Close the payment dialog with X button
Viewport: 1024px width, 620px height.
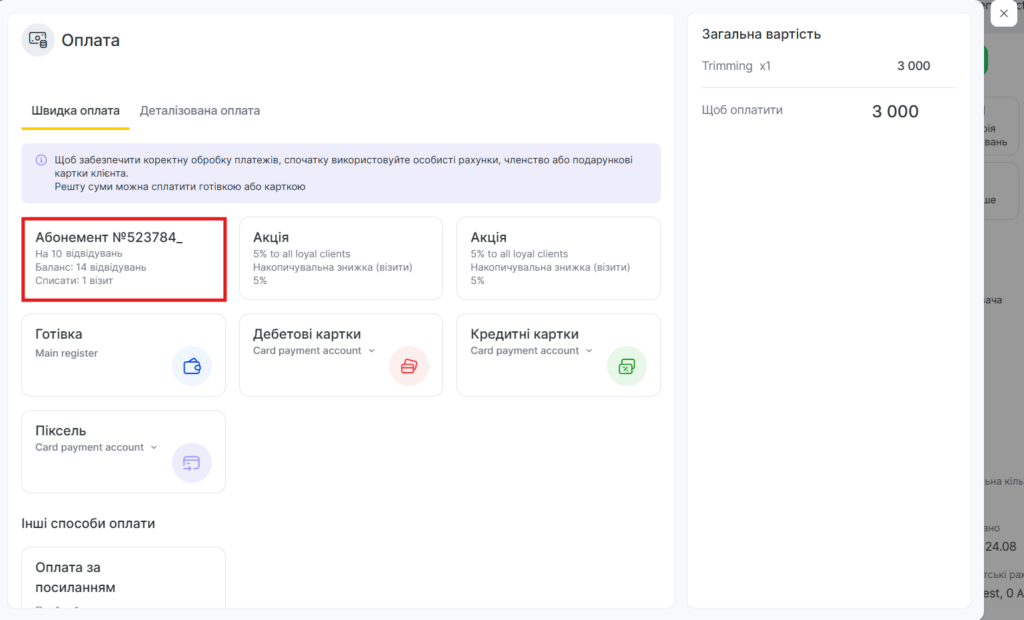[1003, 14]
